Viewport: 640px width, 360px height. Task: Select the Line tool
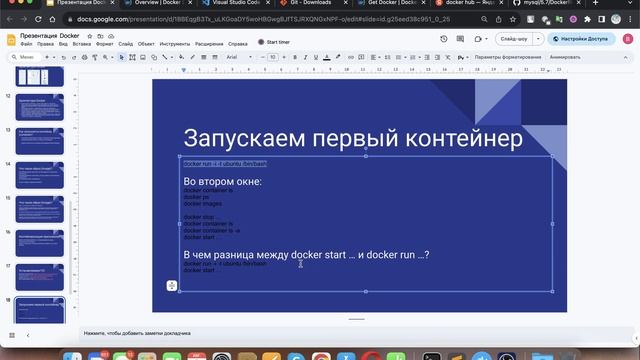[x=164, y=58]
